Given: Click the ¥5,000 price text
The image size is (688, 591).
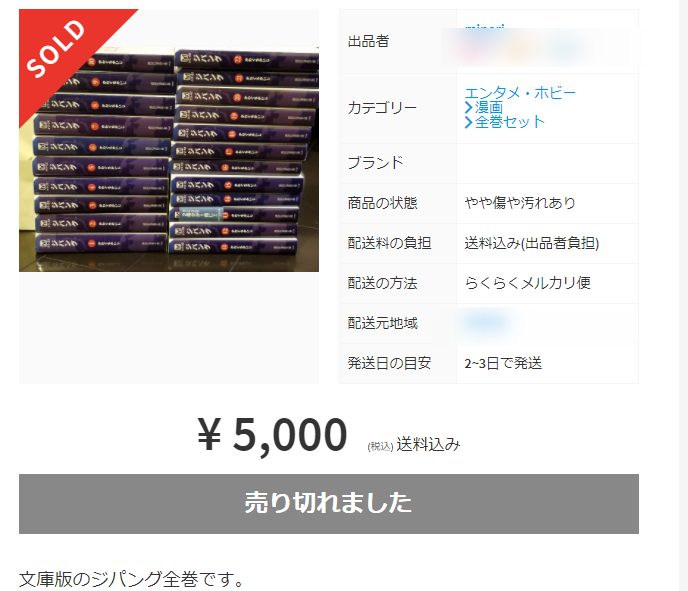Looking at the screenshot, I should pyautogui.click(x=272, y=434).
